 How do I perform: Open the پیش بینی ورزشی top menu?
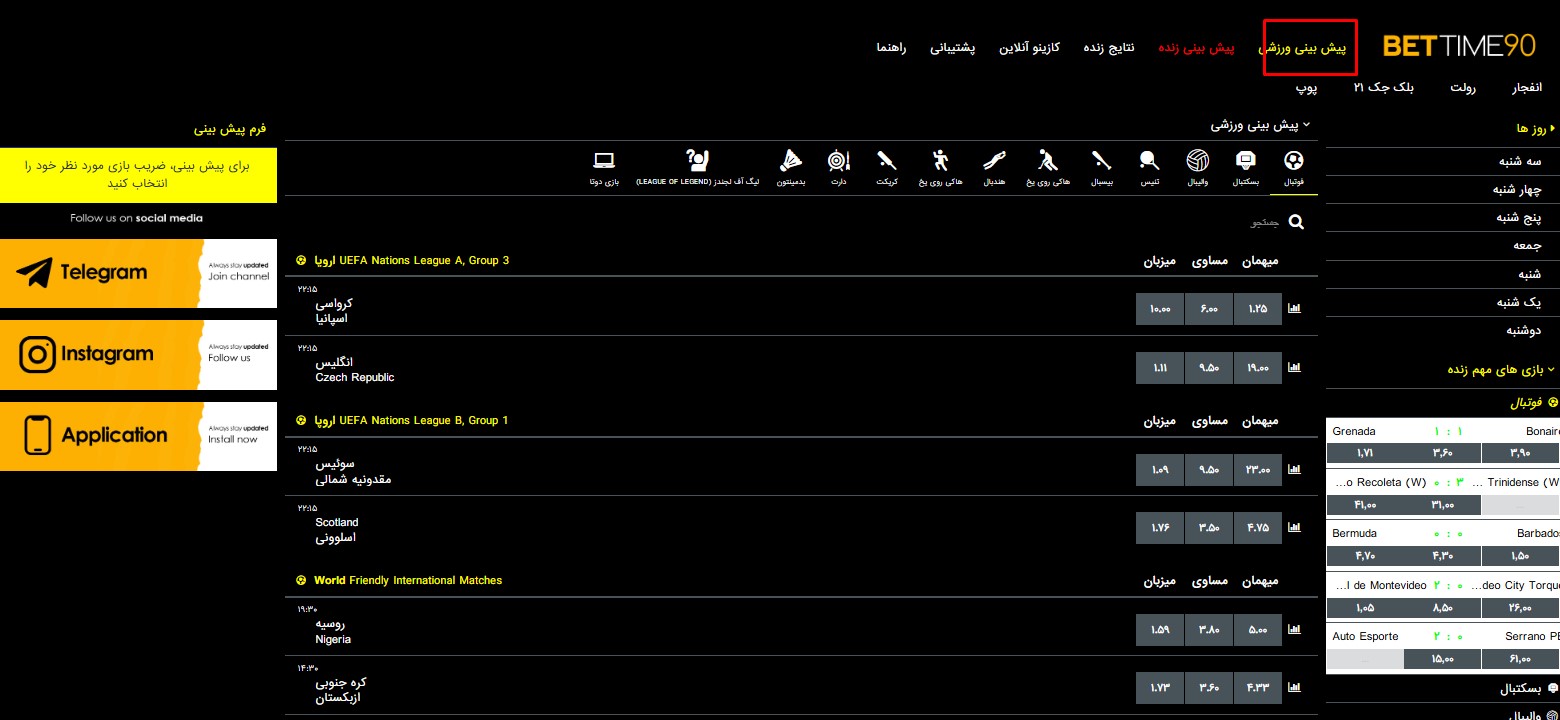[1303, 47]
